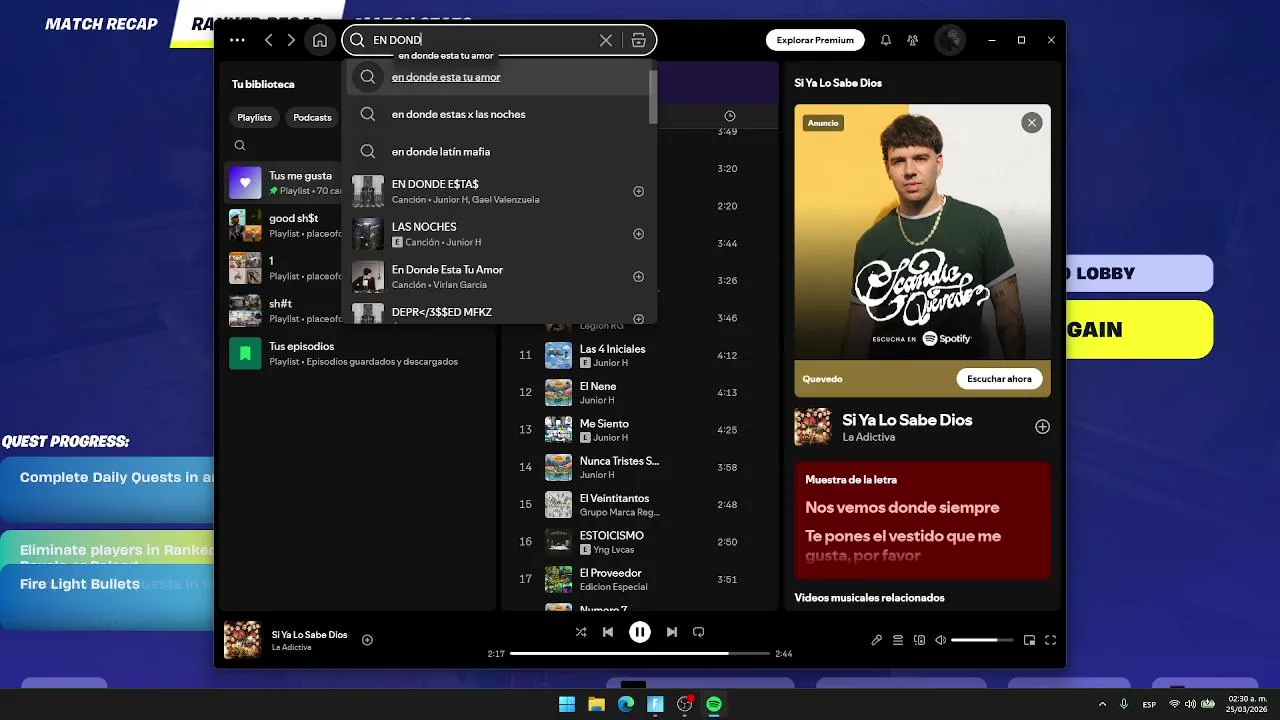
Task: Enter full screen mode icon
Action: 1051,640
